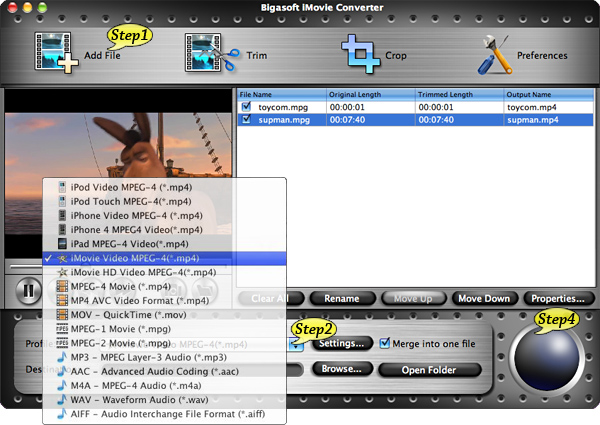Zoom window with green button
The width and height of the screenshot is (600, 425).
pos(42,7)
